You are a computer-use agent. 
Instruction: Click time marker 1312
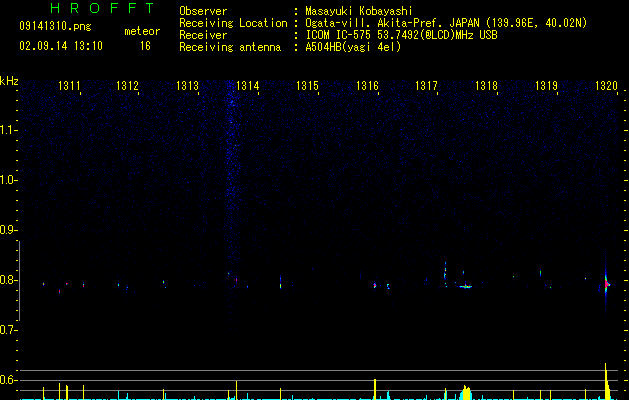[x=127, y=86]
